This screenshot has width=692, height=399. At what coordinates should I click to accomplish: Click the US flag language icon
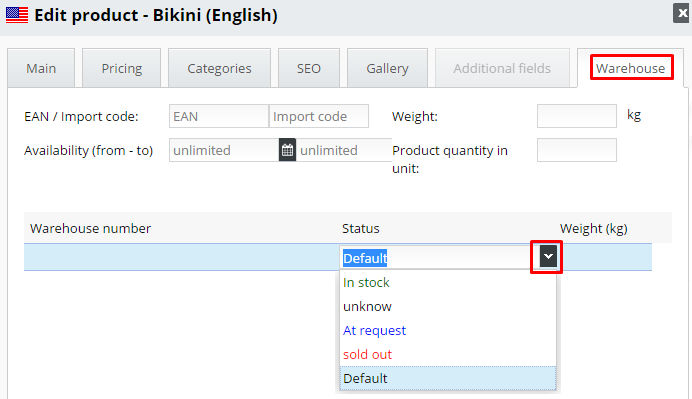pyautogui.click(x=17, y=15)
